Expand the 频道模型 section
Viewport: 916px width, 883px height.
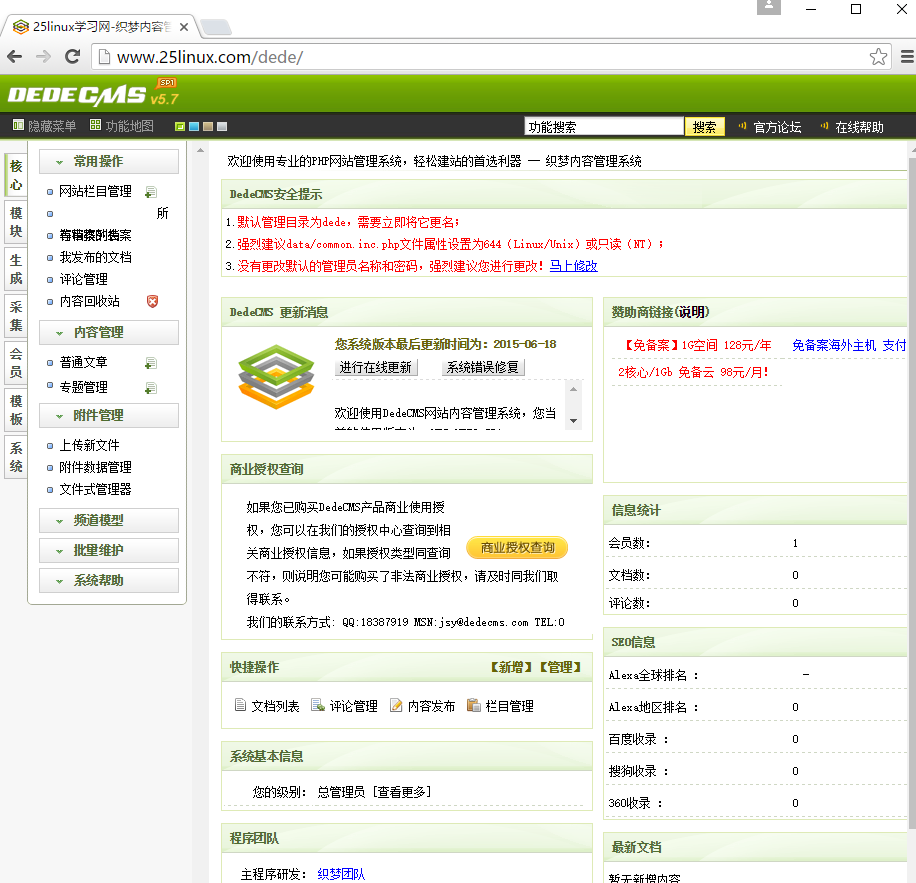[109, 520]
